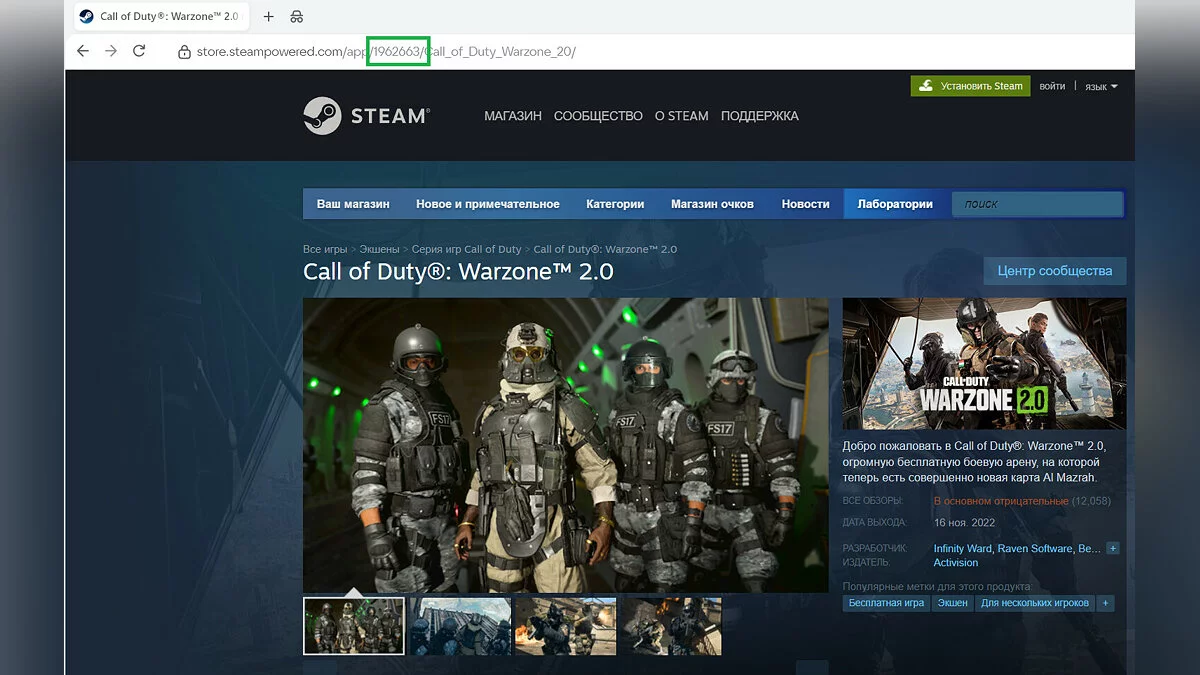
Task: Go back using browser back arrow
Action: 83,51
